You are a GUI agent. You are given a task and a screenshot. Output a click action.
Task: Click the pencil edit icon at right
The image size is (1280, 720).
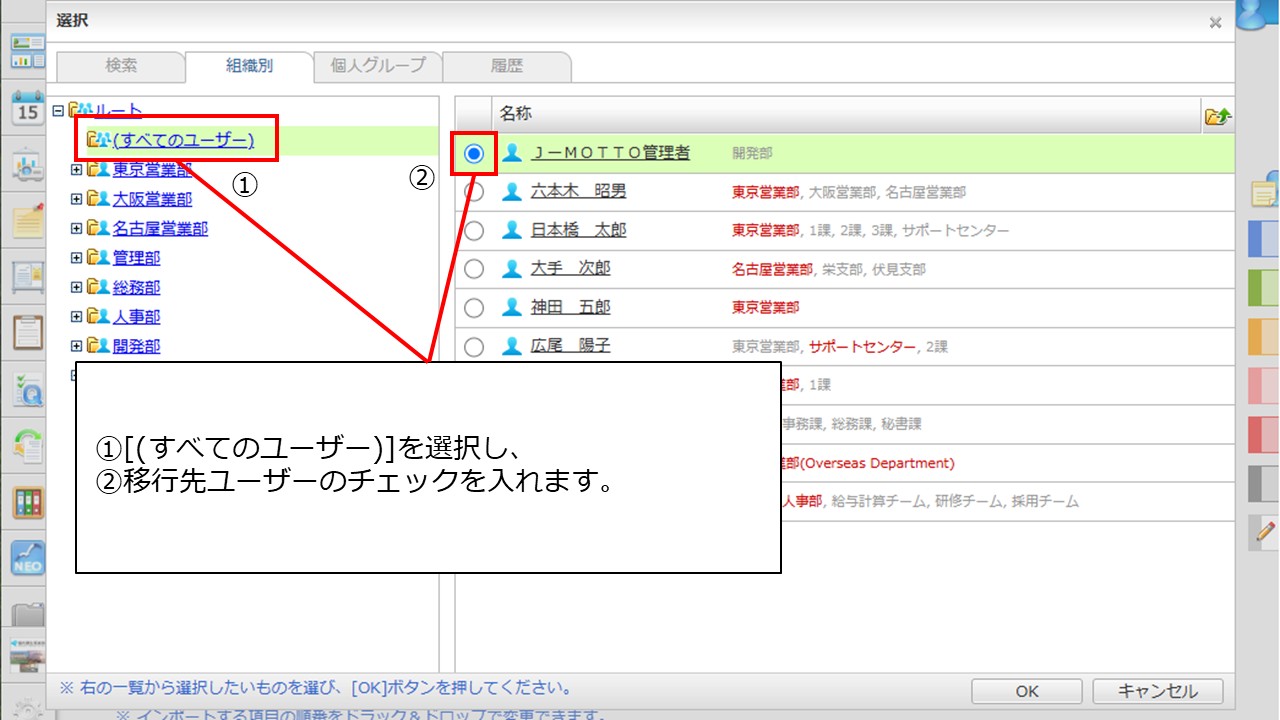[x=1265, y=532]
